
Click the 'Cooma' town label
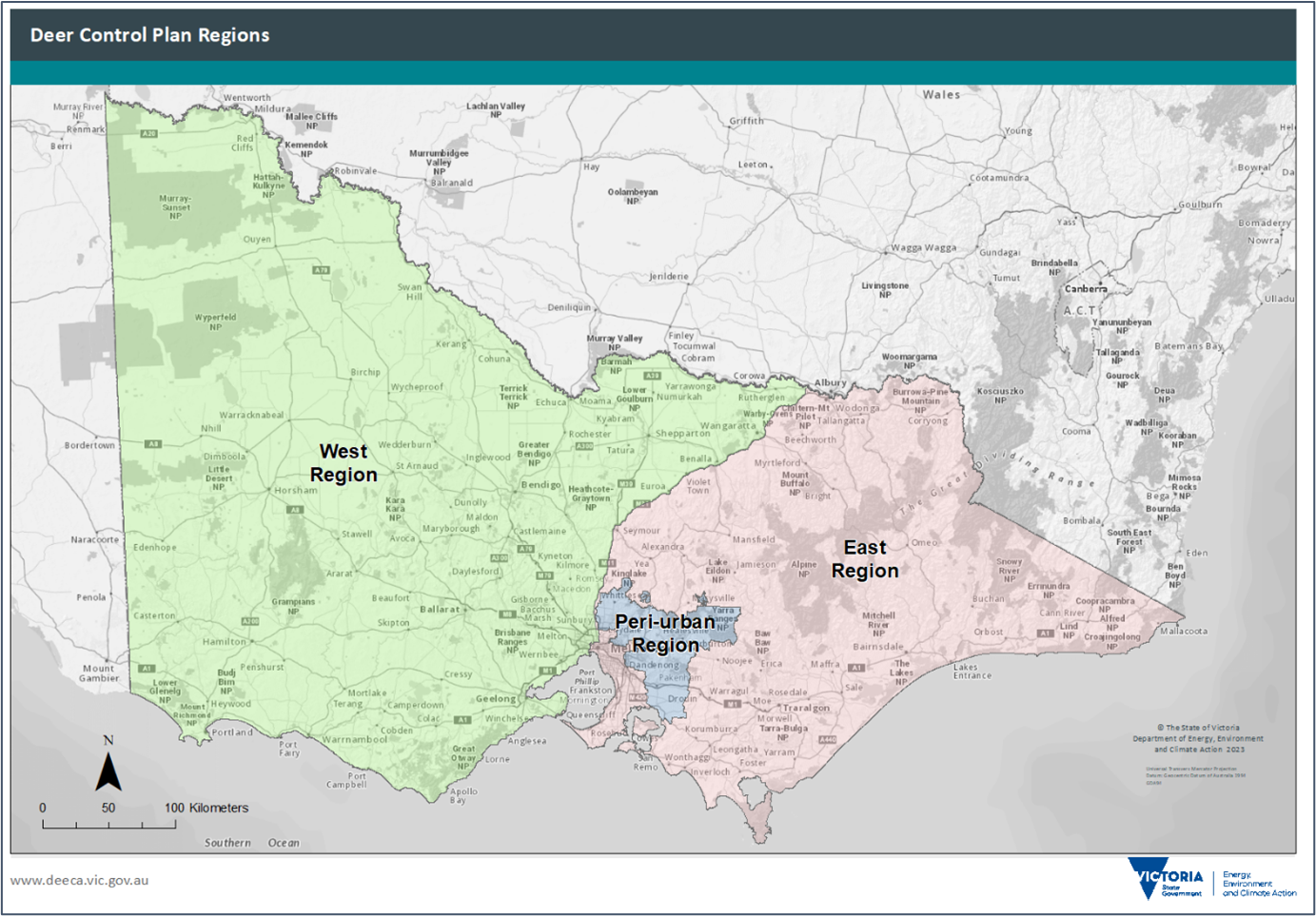click(1076, 431)
